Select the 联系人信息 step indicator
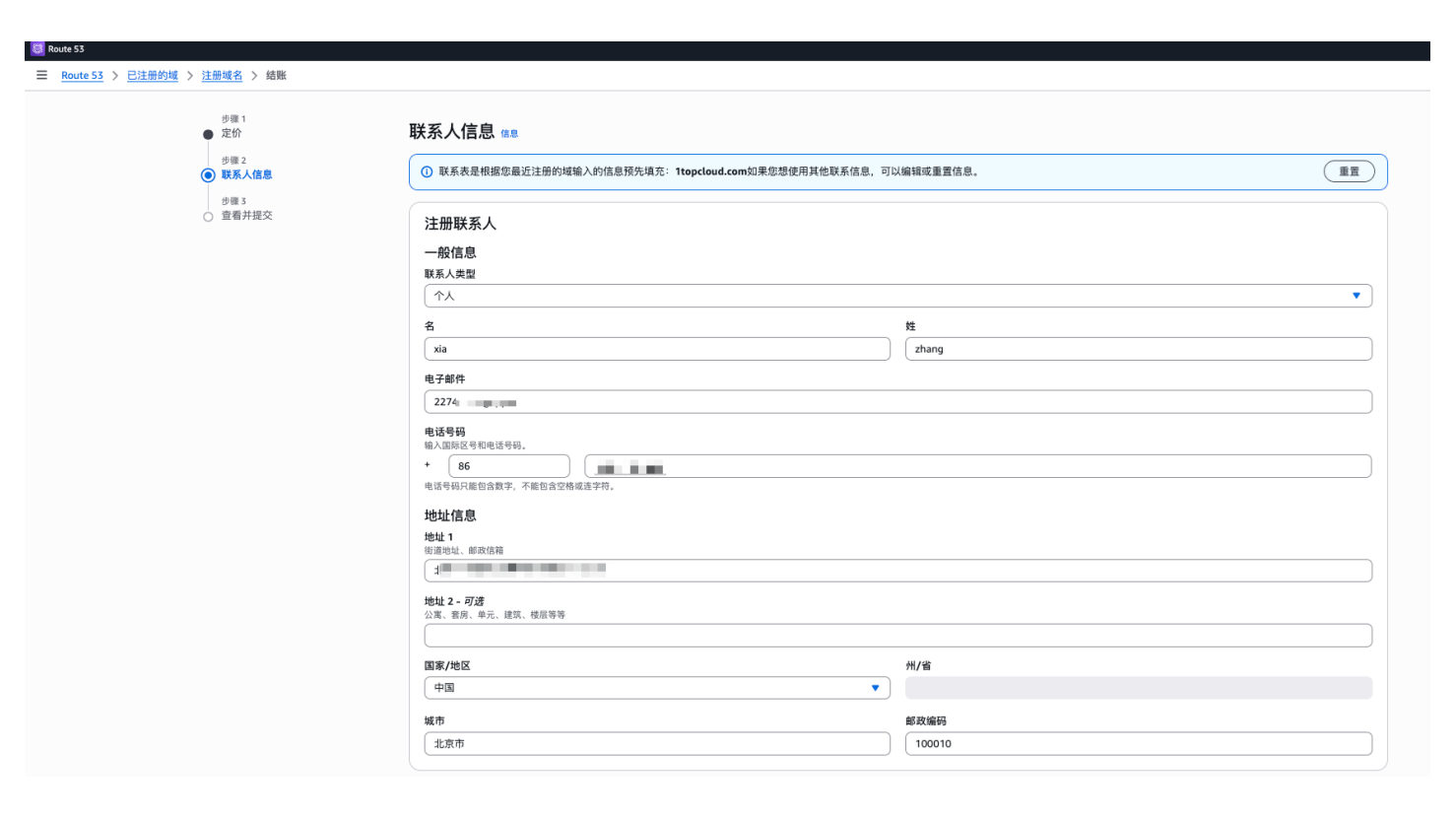Viewport: 1456px width, 818px height. pos(208,175)
